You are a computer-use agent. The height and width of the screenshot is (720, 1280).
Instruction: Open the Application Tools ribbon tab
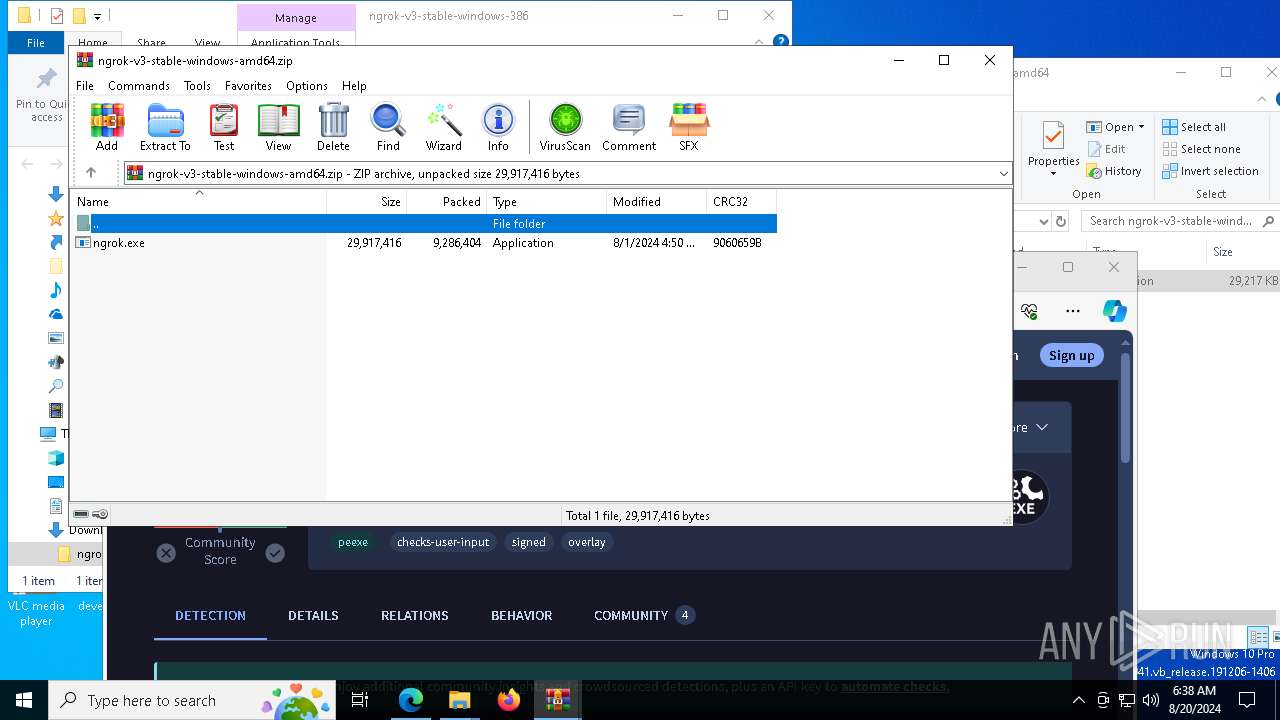pos(296,41)
